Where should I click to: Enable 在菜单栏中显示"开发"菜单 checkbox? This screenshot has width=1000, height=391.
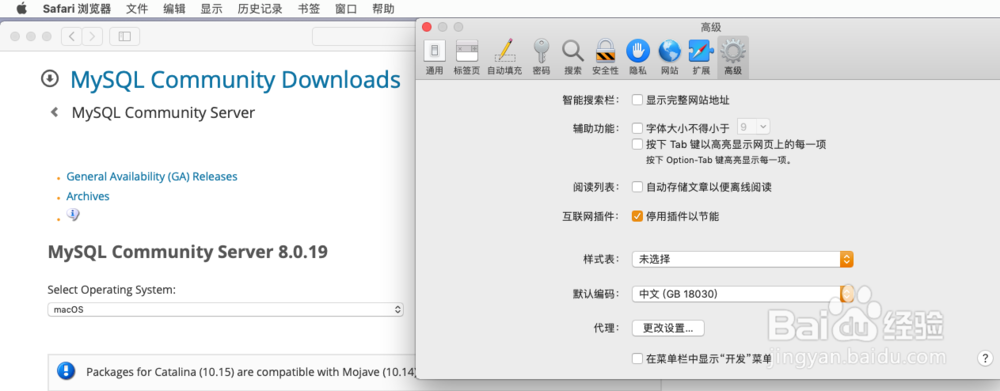coord(637,358)
